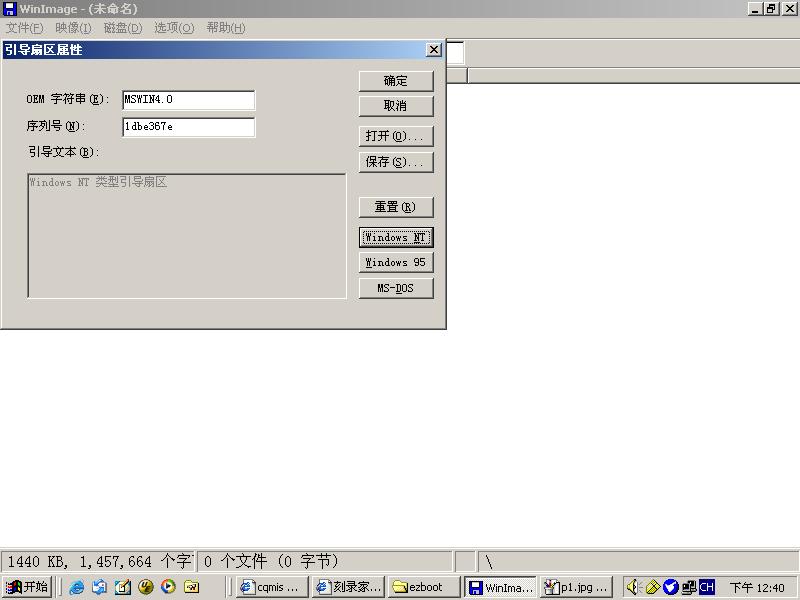Image resolution: width=800 pixels, height=600 pixels.
Task: Click the yellow pencil tray icon
Action: pyautogui.click(x=653, y=587)
